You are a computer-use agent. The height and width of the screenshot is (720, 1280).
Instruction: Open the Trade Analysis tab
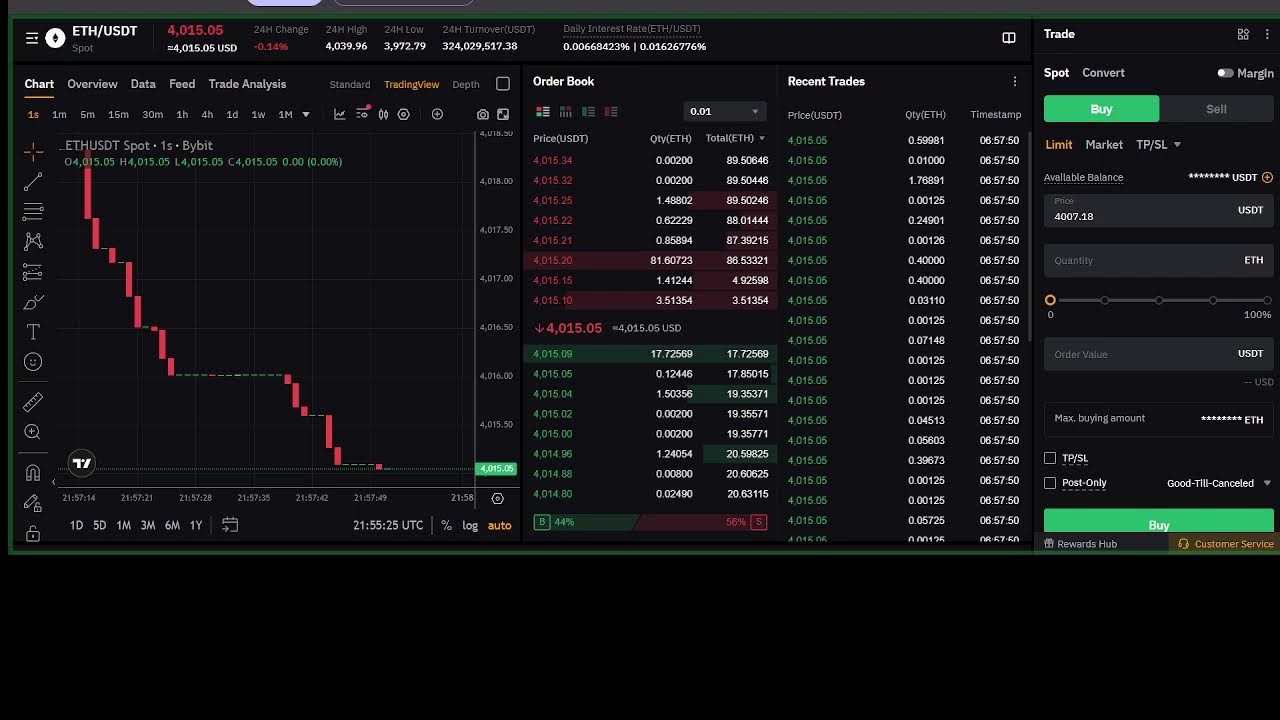click(247, 84)
